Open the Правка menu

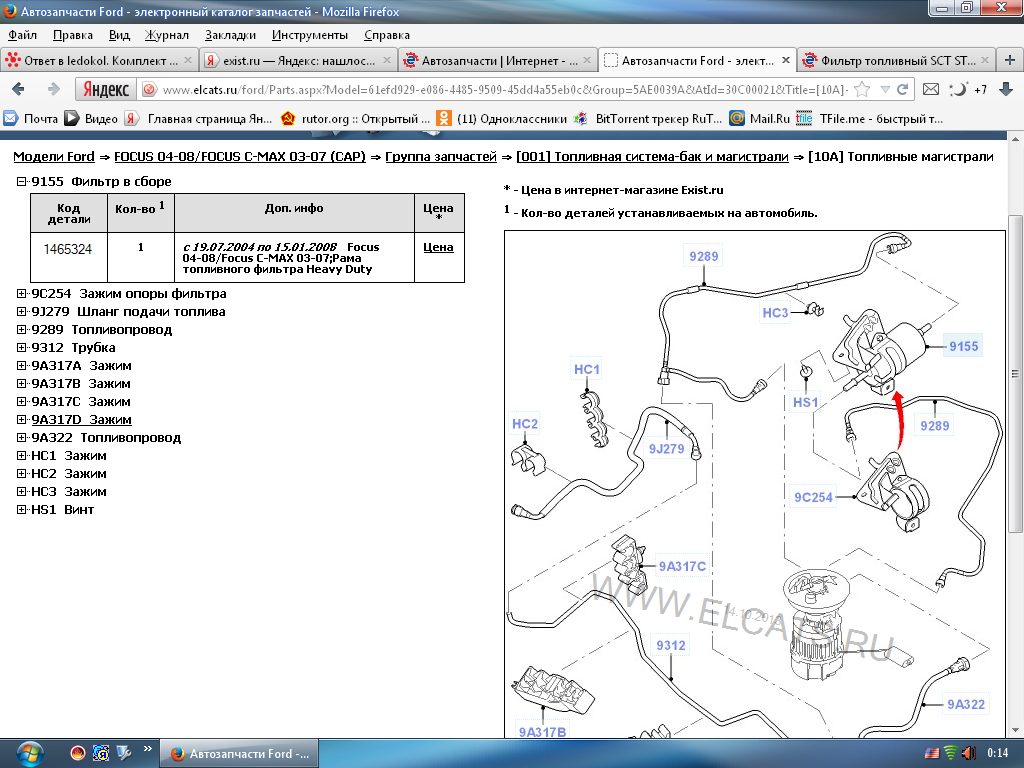72,35
